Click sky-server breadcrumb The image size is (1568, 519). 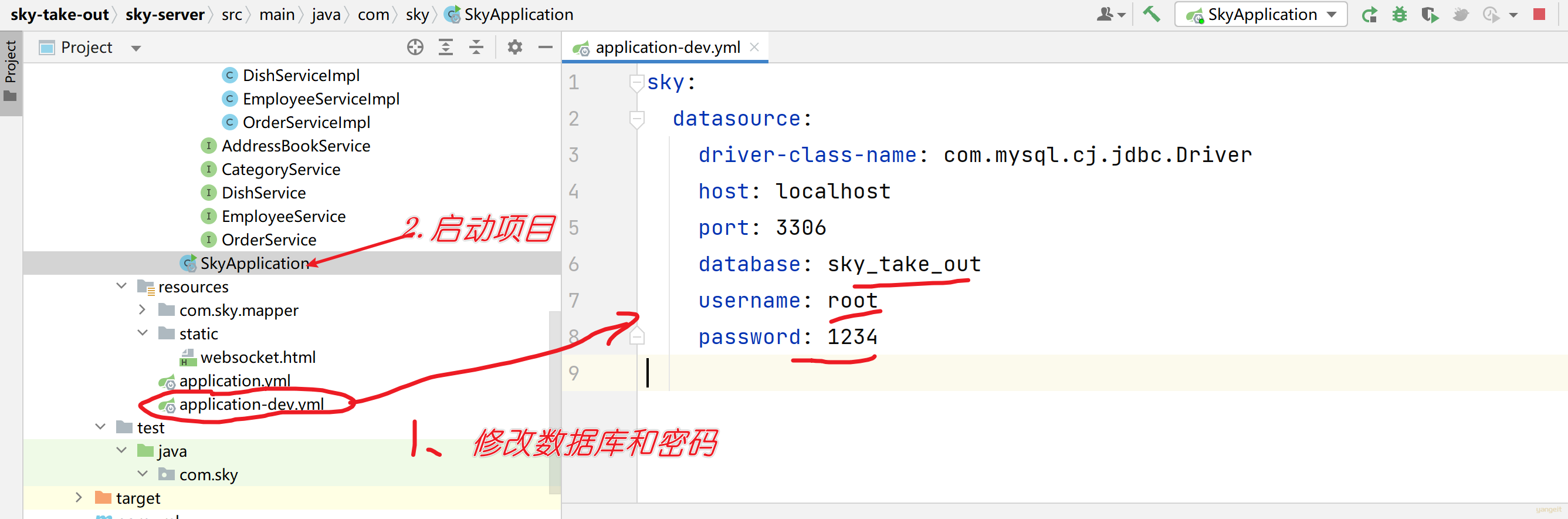(165, 14)
